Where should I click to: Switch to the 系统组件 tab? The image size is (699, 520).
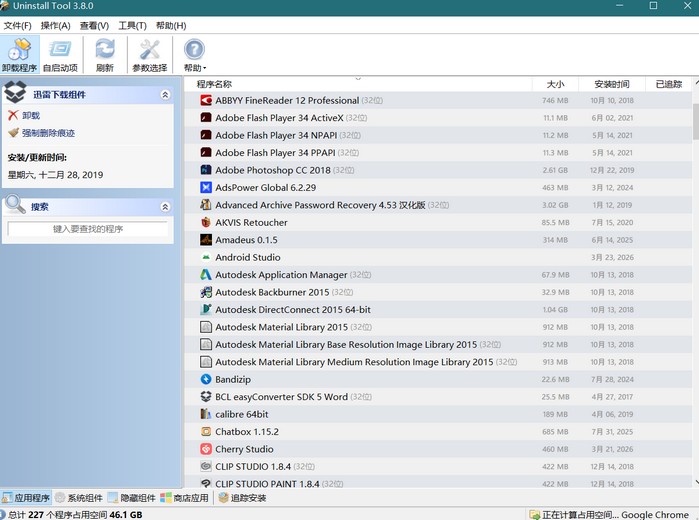pyautogui.click(x=79, y=498)
